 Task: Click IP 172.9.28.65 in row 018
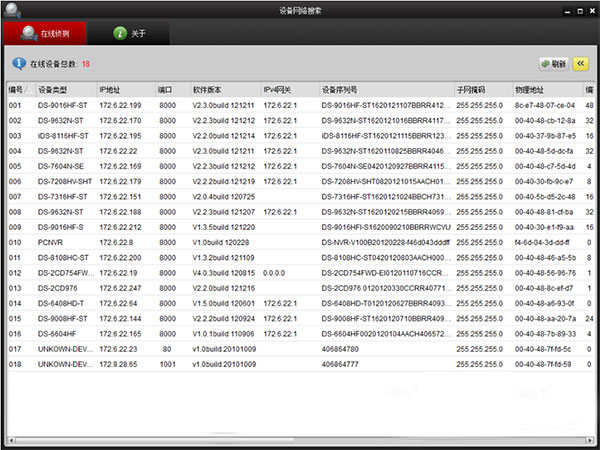118,364
